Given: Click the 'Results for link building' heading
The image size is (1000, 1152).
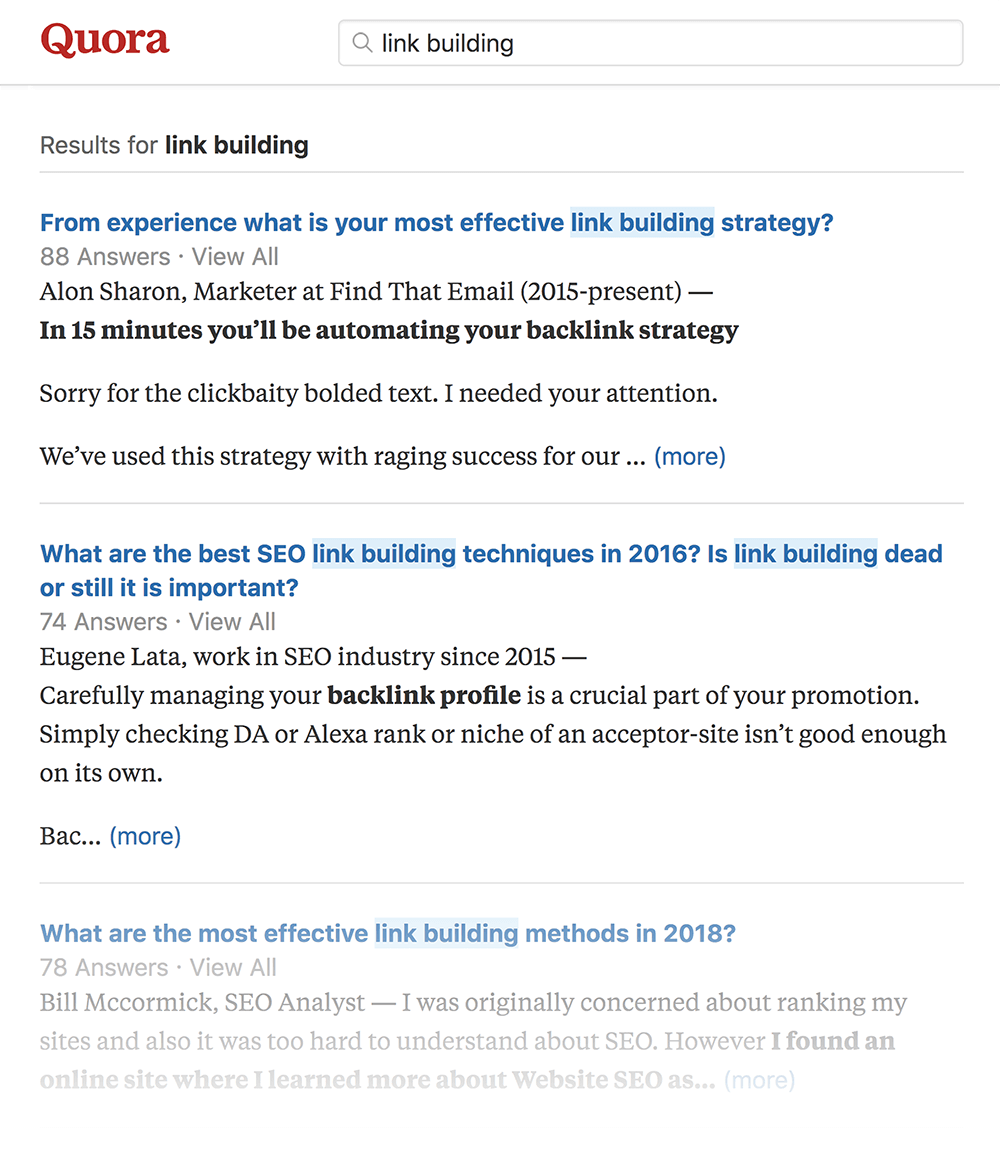Looking at the screenshot, I should 174,145.
